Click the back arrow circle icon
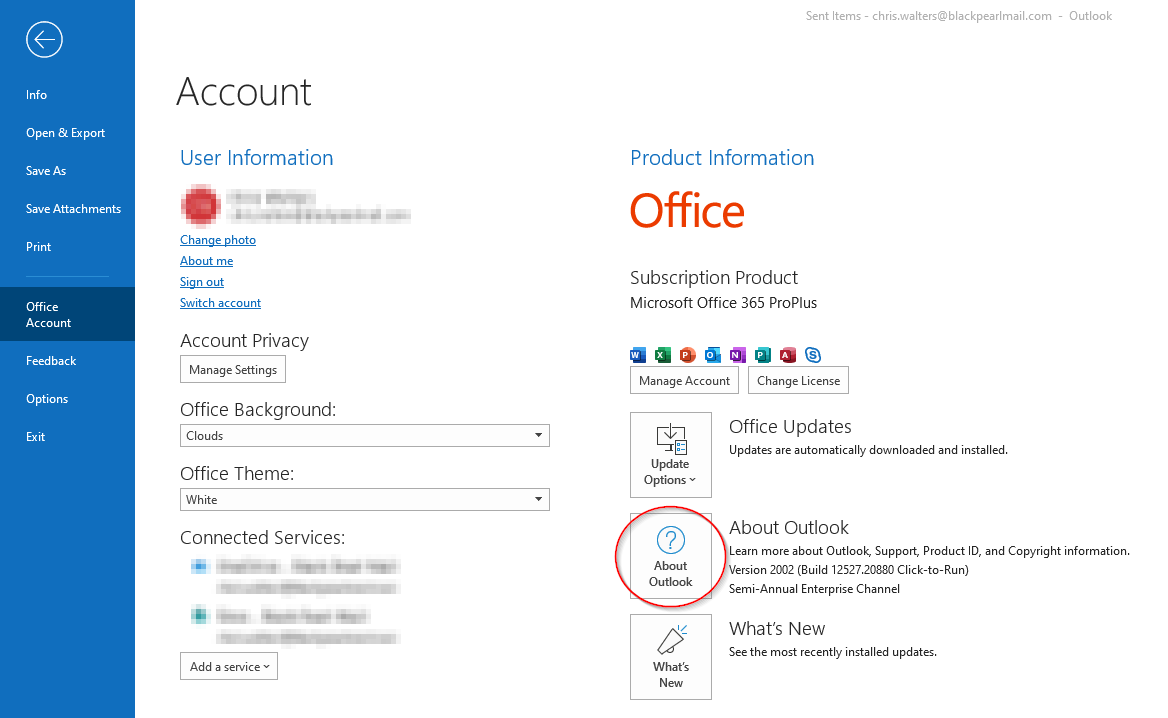 [x=44, y=40]
